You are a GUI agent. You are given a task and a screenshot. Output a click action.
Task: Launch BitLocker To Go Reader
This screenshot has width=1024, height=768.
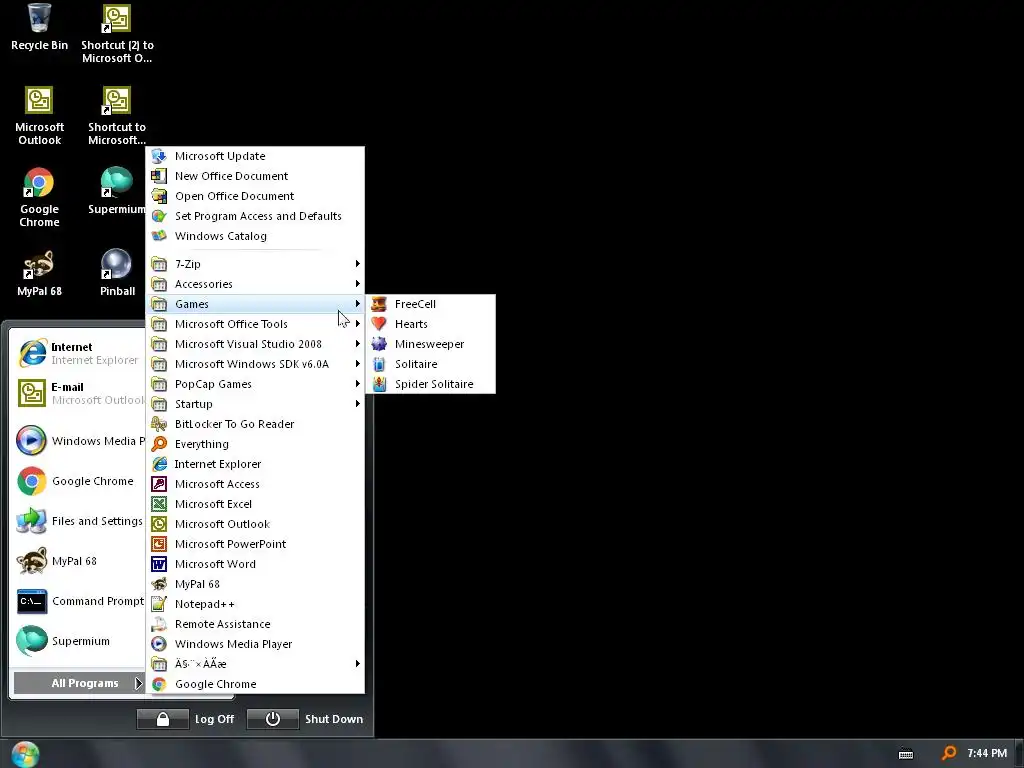click(x=255, y=424)
